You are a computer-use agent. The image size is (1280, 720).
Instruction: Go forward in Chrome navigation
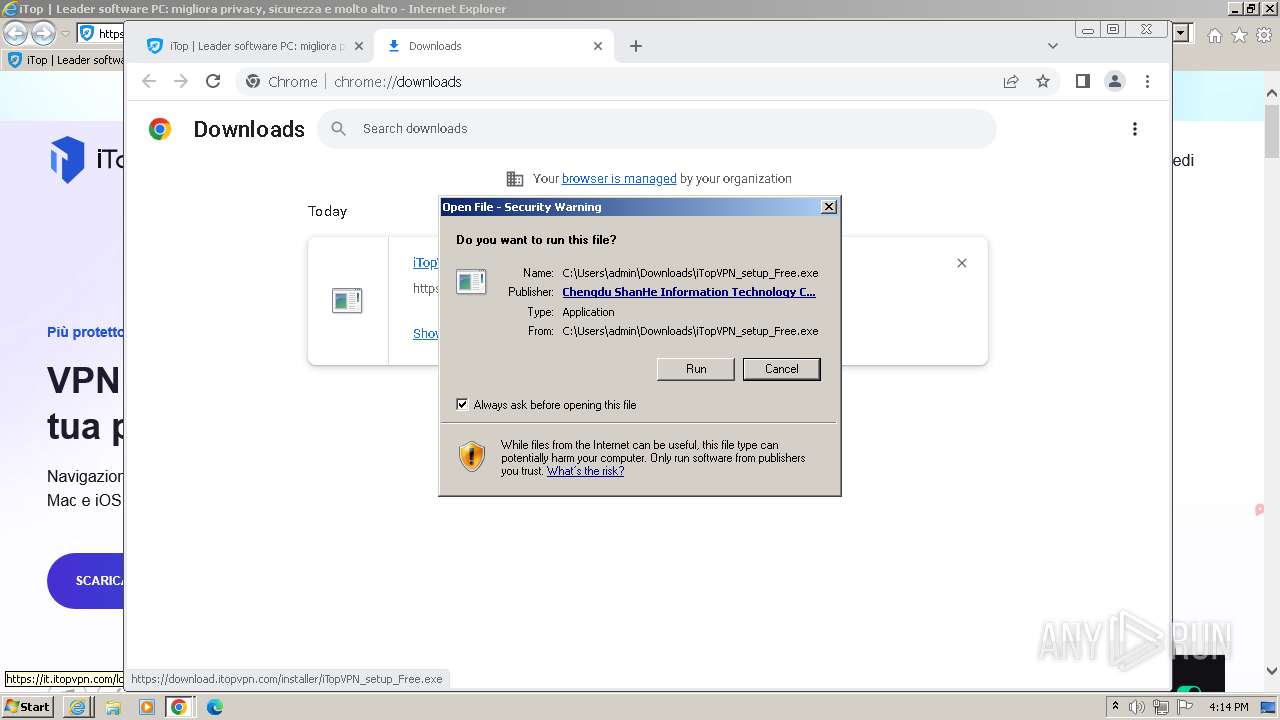(181, 82)
